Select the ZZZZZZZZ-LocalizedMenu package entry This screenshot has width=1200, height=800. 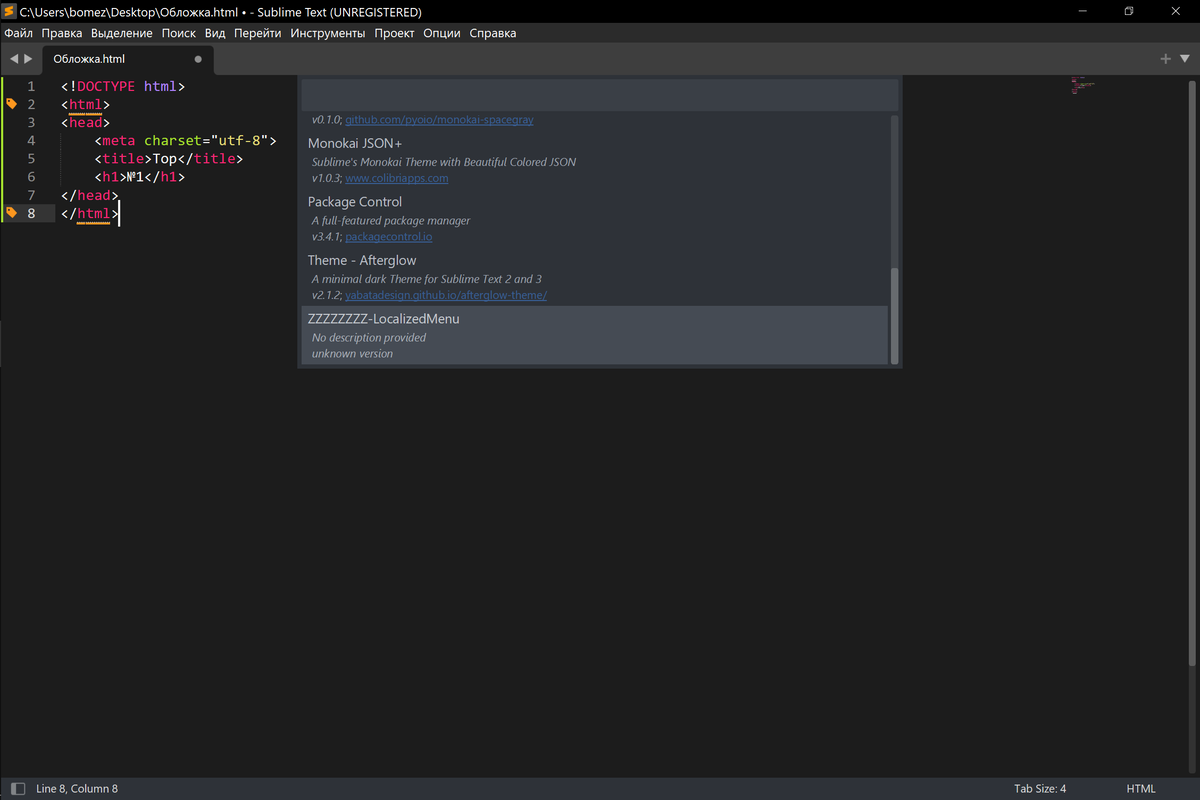point(595,335)
